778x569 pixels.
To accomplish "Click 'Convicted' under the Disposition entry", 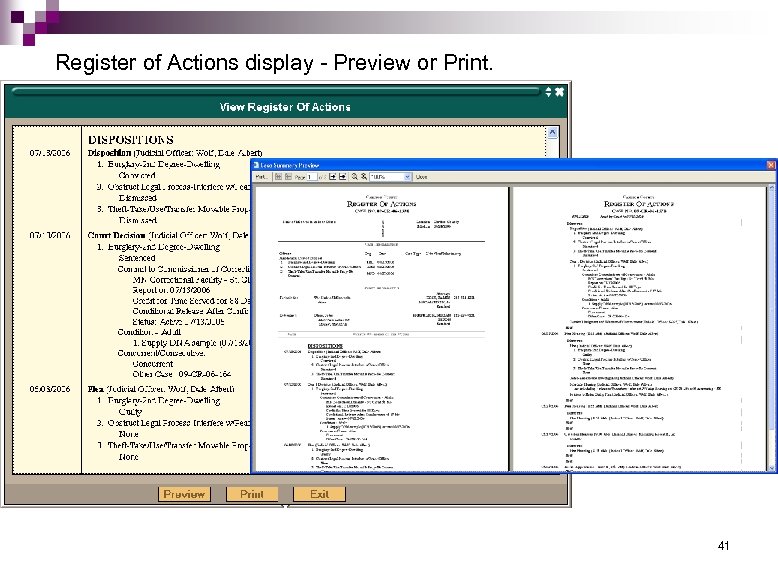I will 137,175.
